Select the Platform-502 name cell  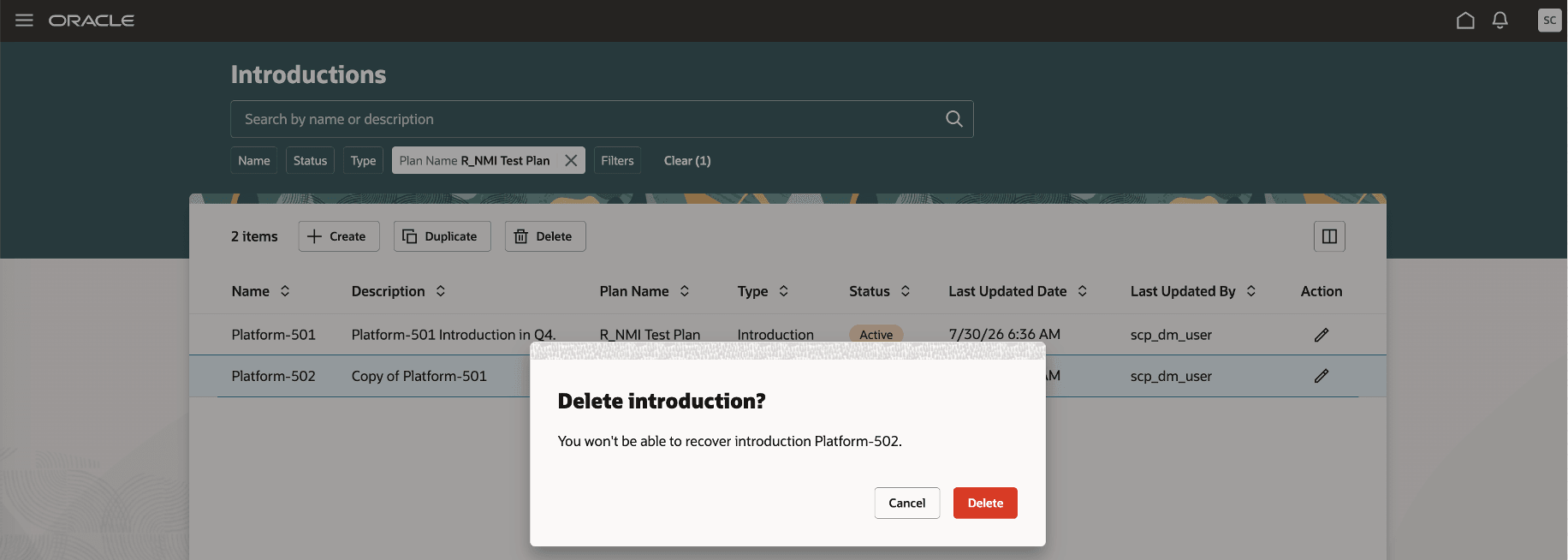(x=274, y=376)
